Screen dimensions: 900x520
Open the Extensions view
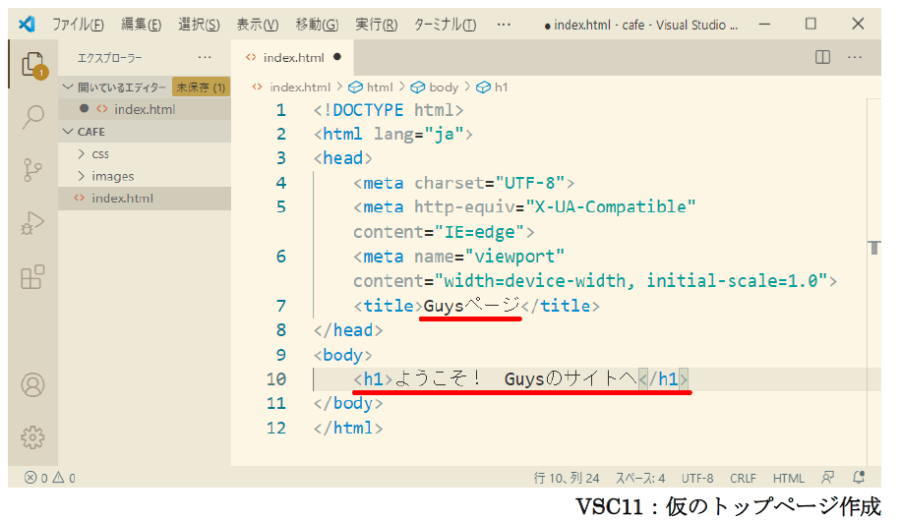tap(32, 277)
